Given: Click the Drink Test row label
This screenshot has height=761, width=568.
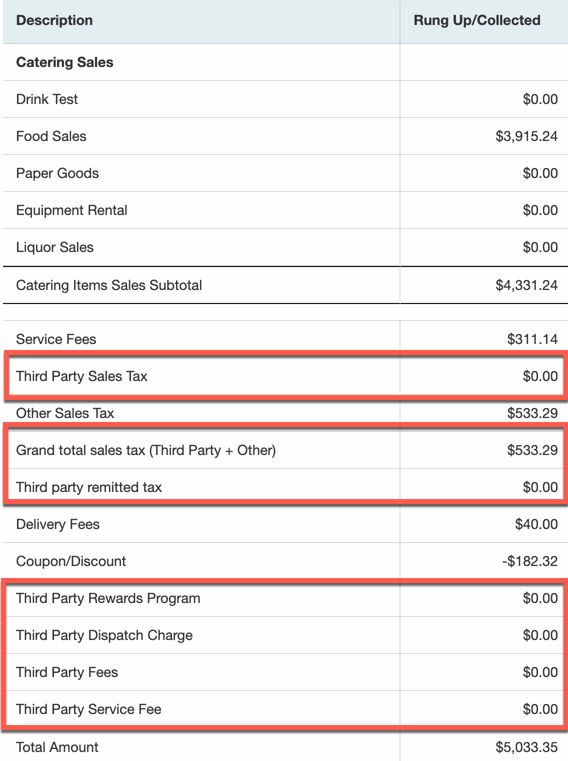Looking at the screenshot, I should pyautogui.click(x=47, y=99).
